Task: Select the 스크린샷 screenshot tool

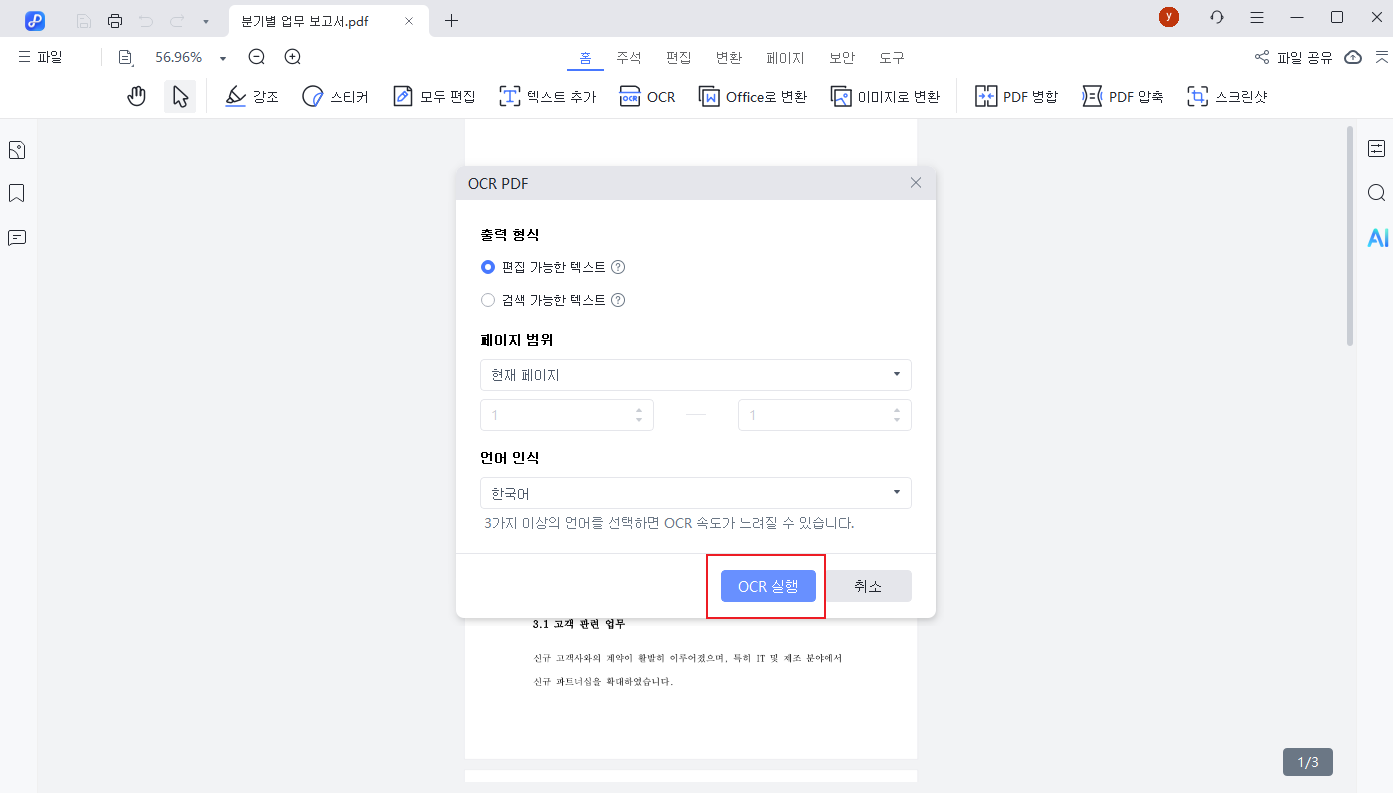Action: [1227, 97]
